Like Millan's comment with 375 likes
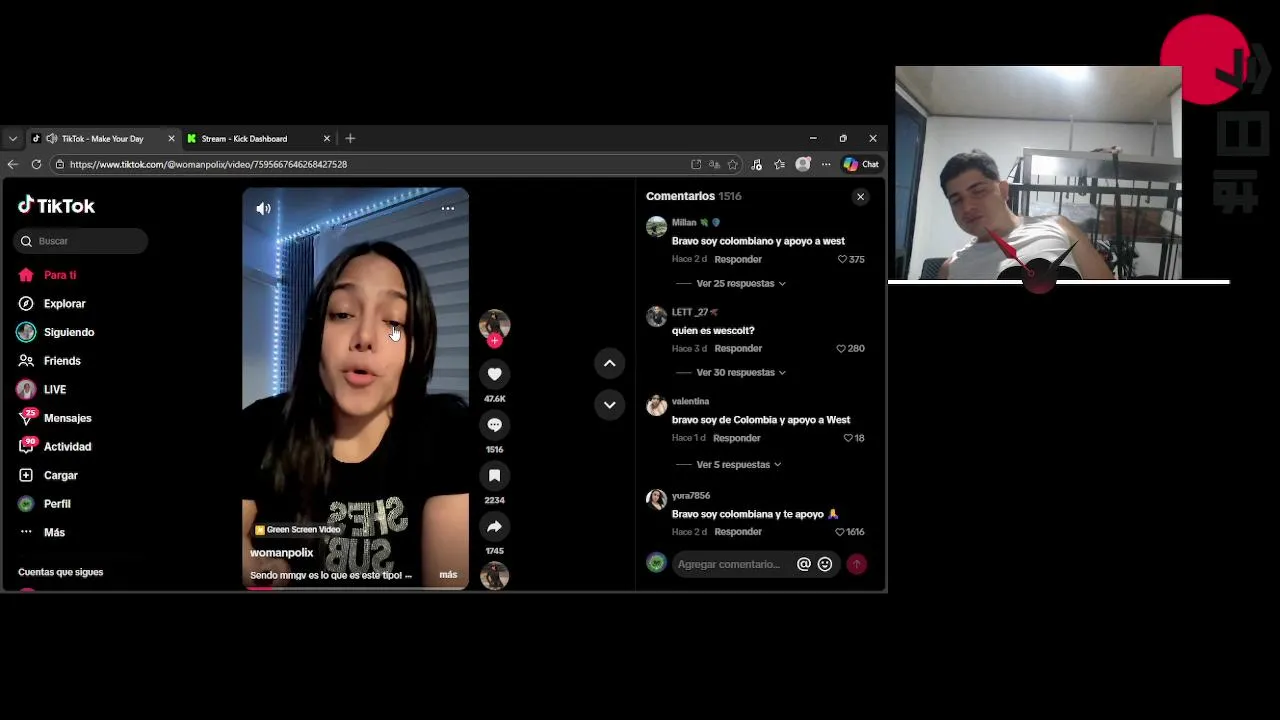The height and width of the screenshot is (720, 1280). (842, 260)
